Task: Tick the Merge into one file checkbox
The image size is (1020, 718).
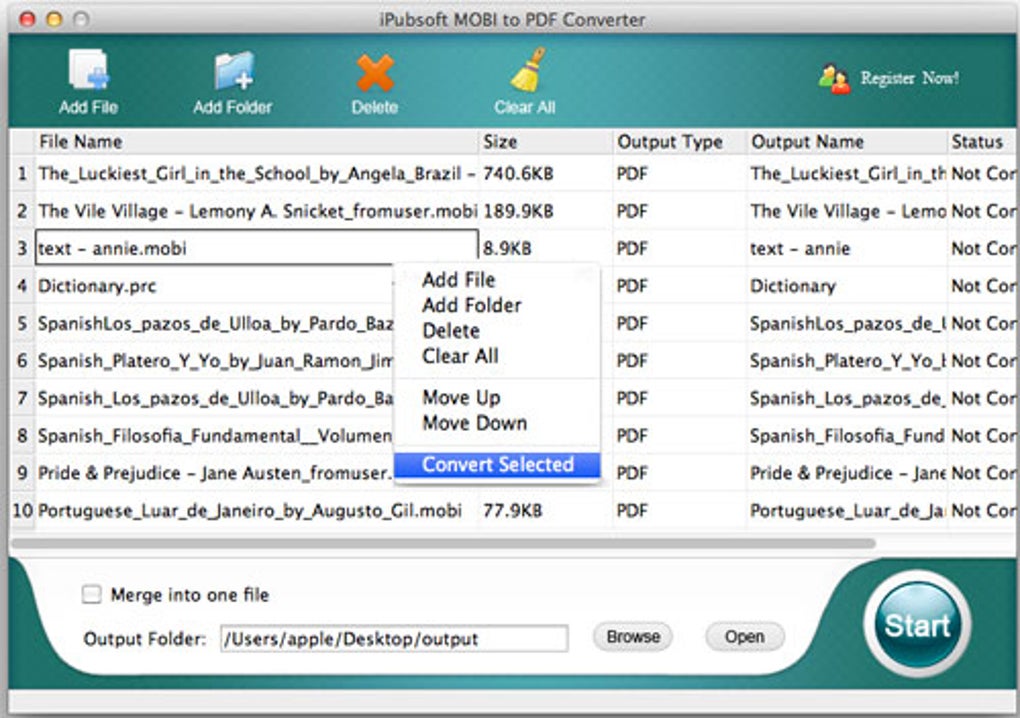Action: (x=92, y=594)
